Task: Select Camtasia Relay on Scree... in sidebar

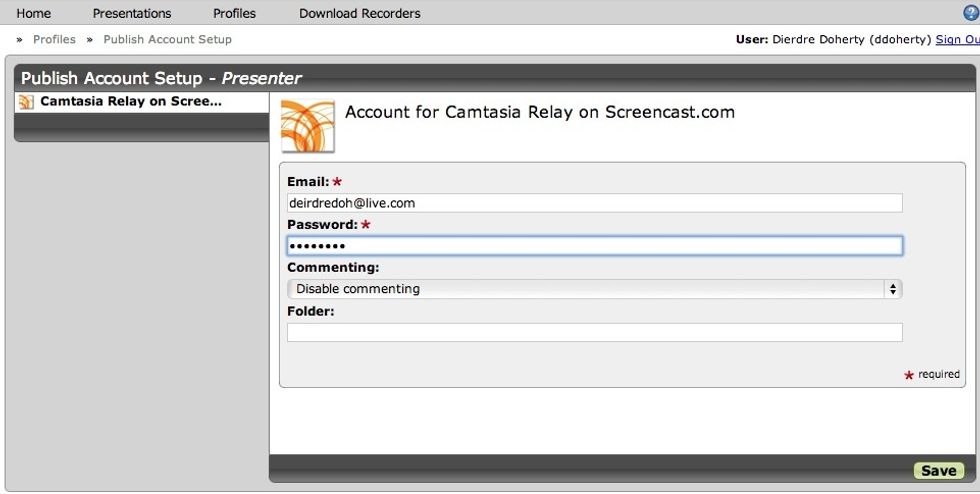Action: [130, 102]
